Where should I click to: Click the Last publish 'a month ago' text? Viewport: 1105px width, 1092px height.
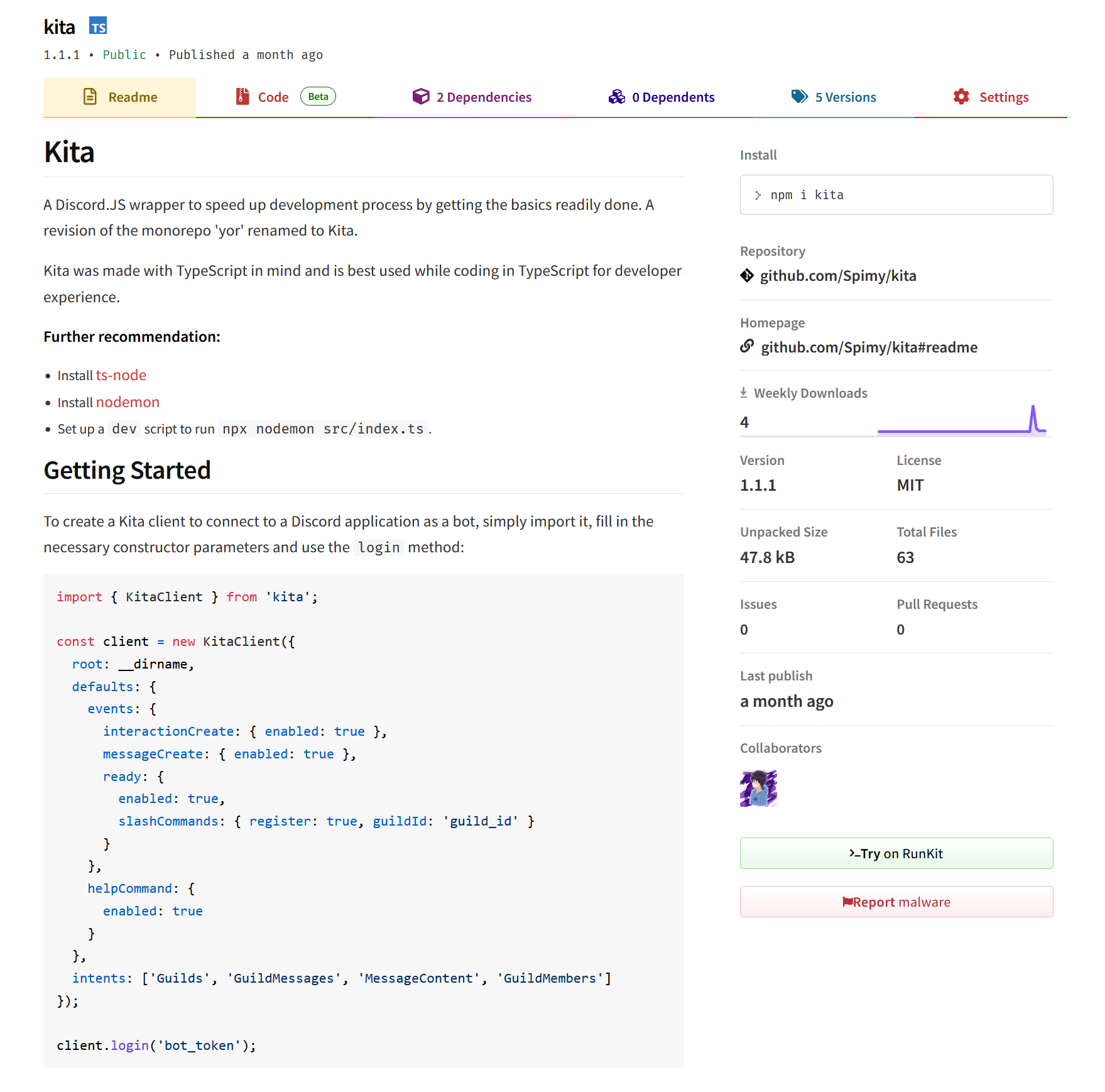click(787, 701)
